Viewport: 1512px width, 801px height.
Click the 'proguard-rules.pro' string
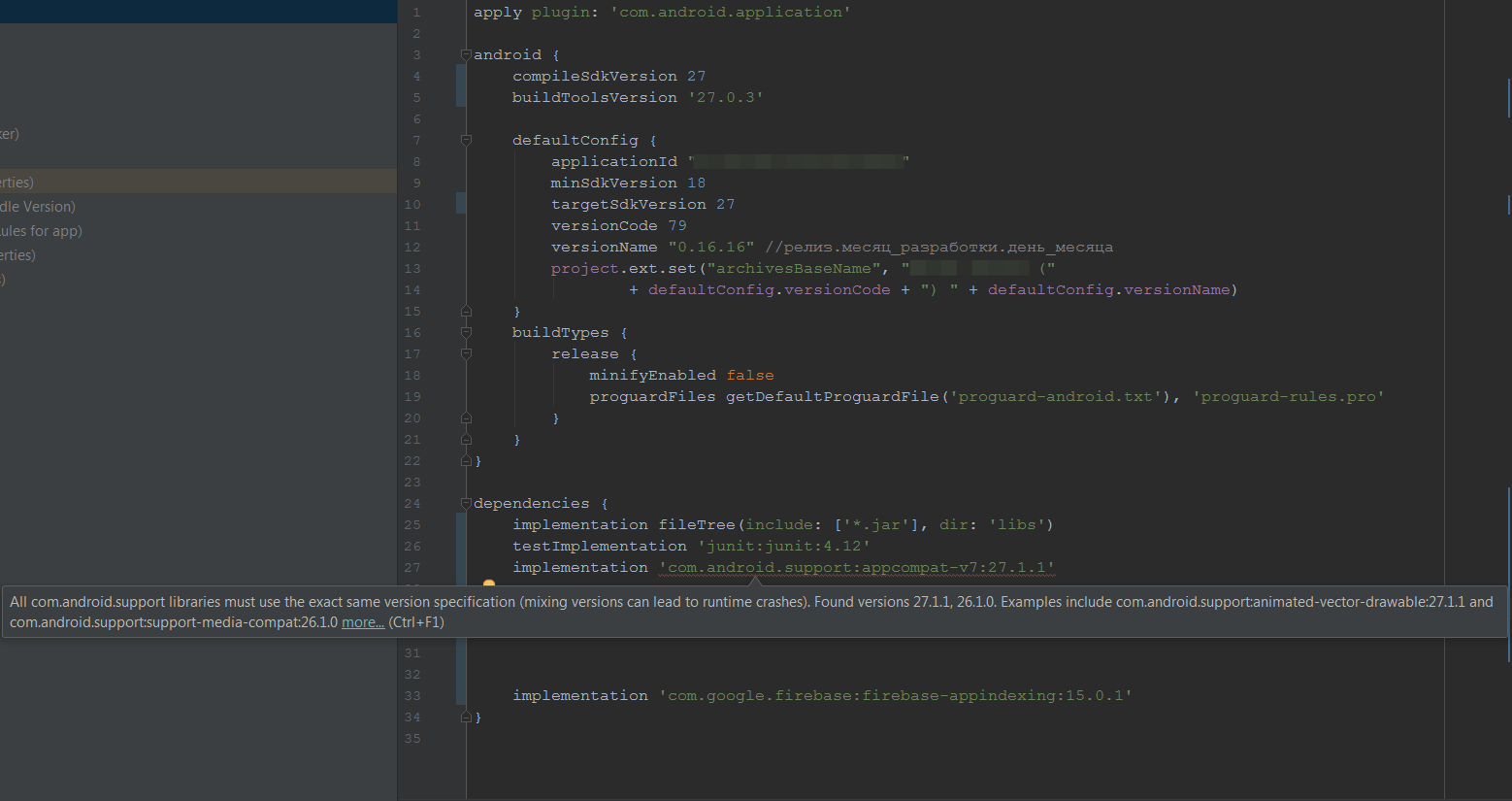[x=1289, y=396]
